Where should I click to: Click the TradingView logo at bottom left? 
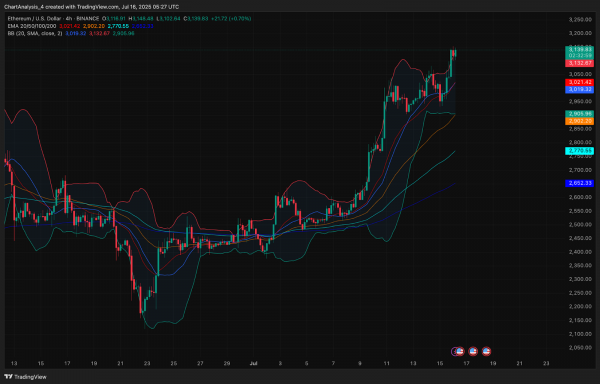pyautogui.click(x=25, y=377)
